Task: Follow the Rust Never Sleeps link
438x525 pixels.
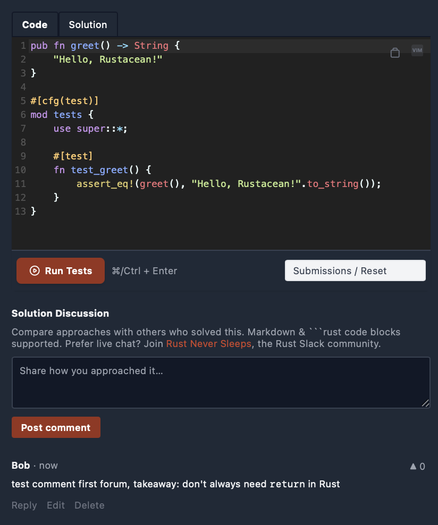Action: 209,344
